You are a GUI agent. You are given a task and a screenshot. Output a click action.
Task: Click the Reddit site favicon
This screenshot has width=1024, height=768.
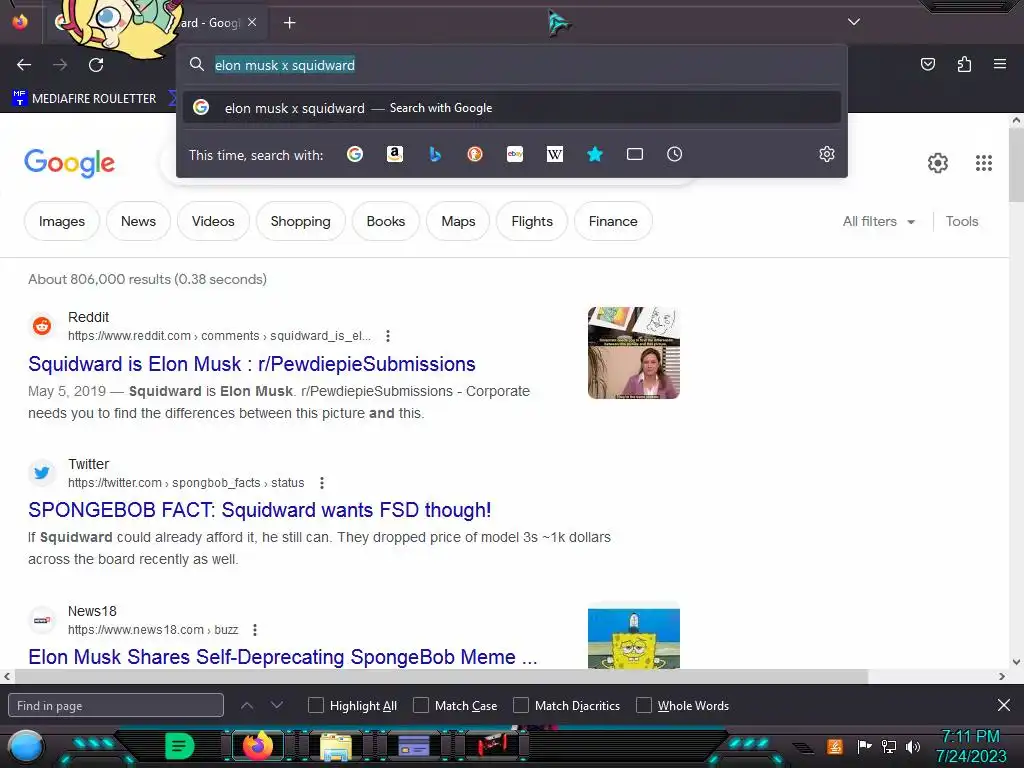(42, 325)
